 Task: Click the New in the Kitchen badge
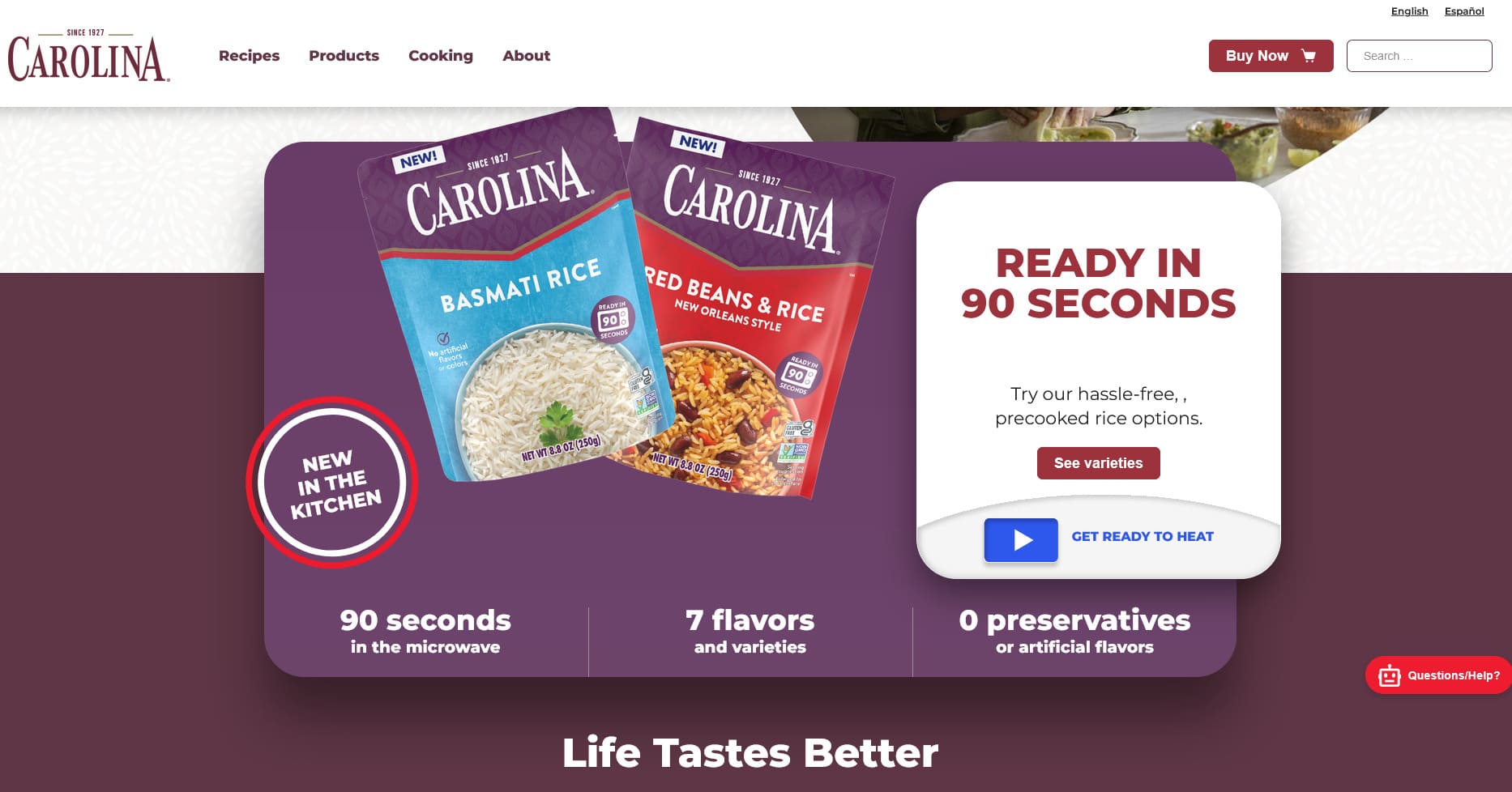332,483
